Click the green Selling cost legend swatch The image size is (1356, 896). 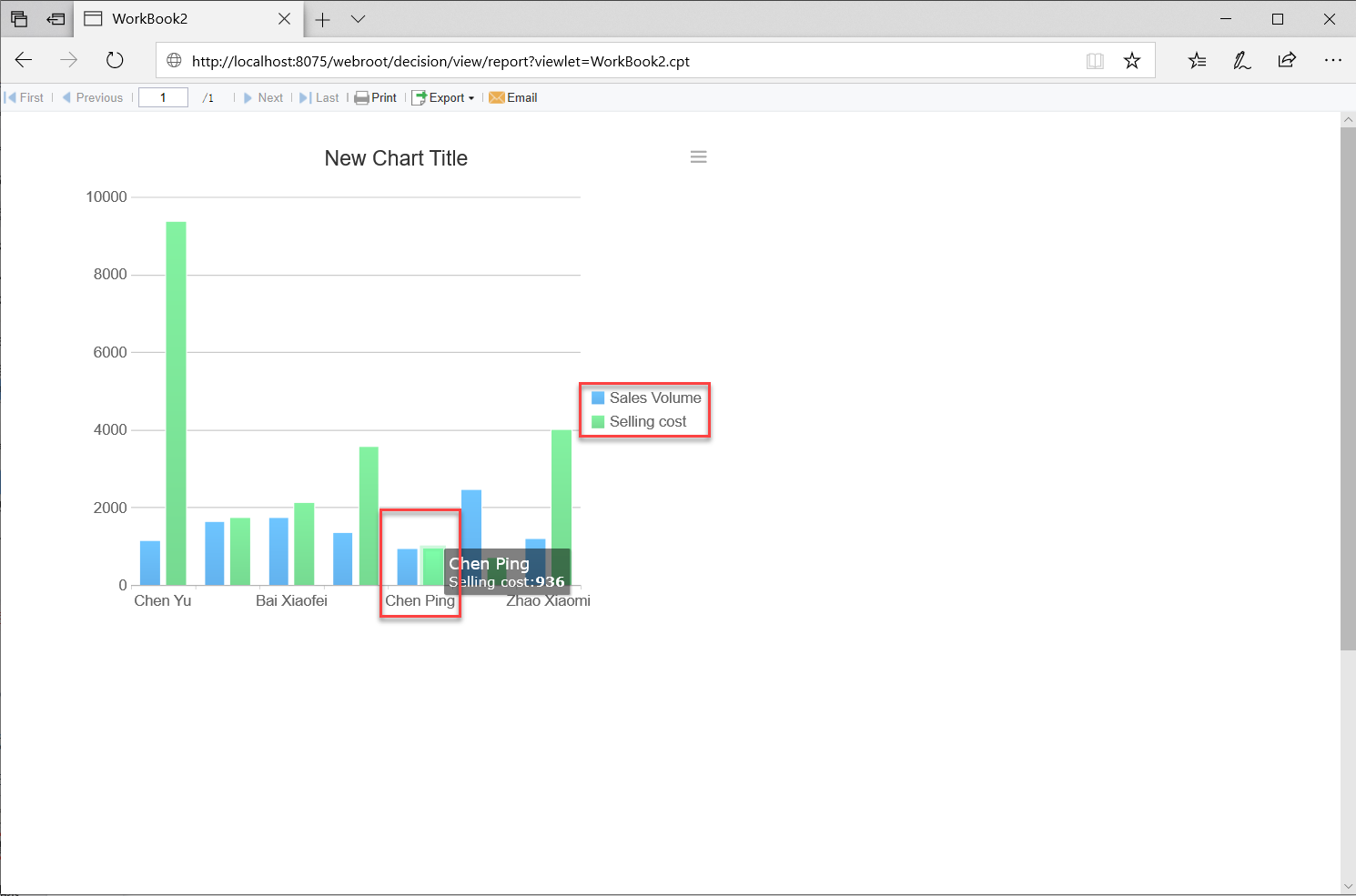(598, 421)
